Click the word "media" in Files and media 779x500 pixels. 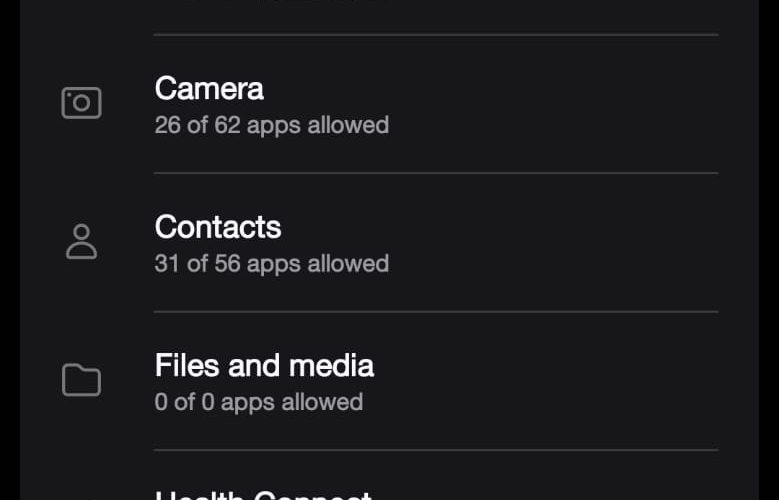[331, 366]
